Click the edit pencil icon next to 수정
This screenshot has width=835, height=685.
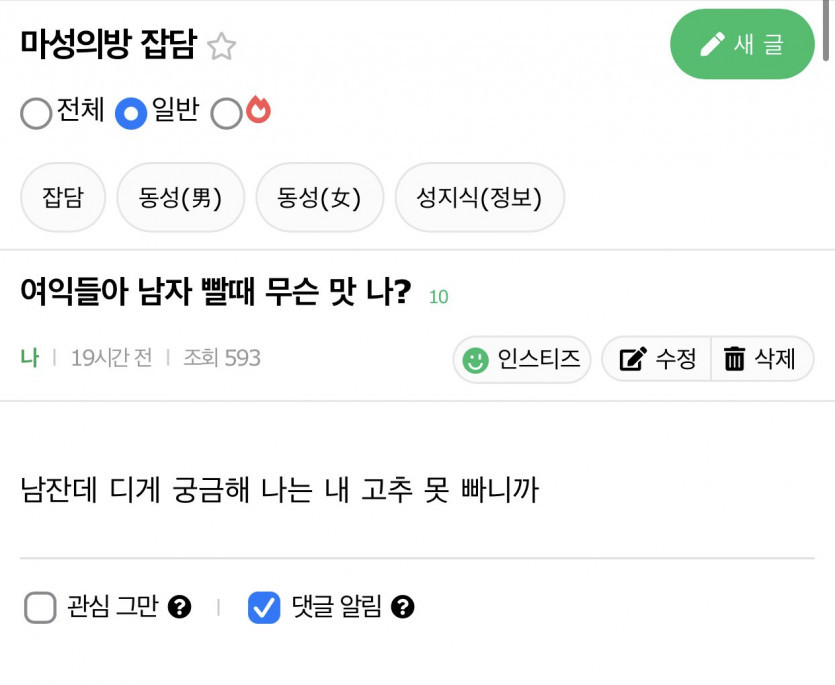632,359
